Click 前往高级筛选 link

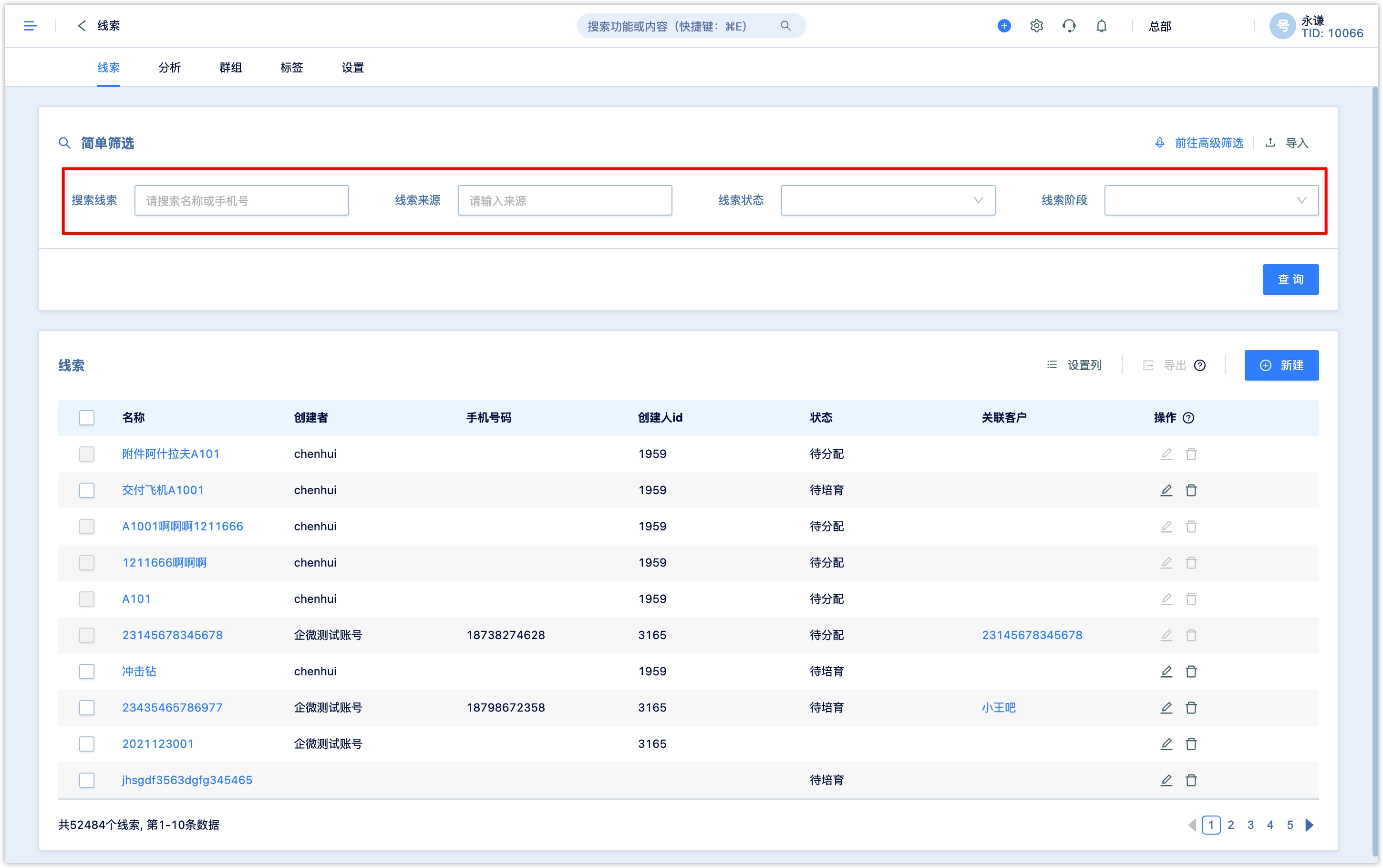pyautogui.click(x=1208, y=143)
